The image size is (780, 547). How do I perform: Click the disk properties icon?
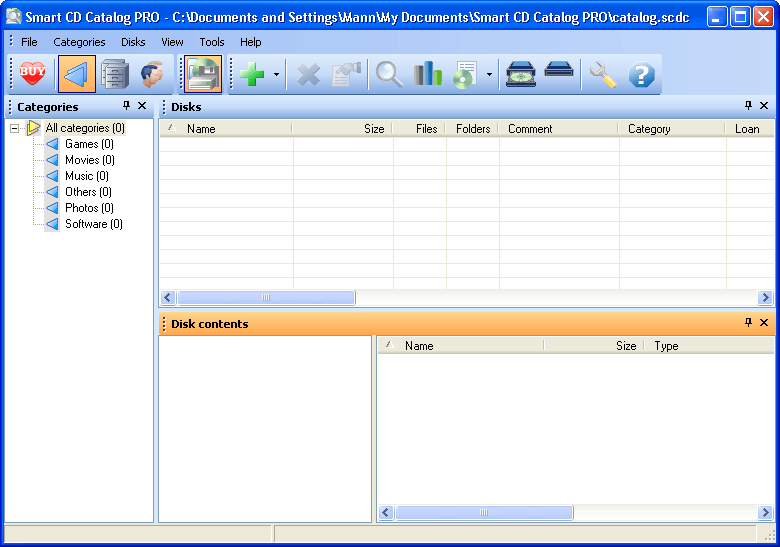coord(346,74)
